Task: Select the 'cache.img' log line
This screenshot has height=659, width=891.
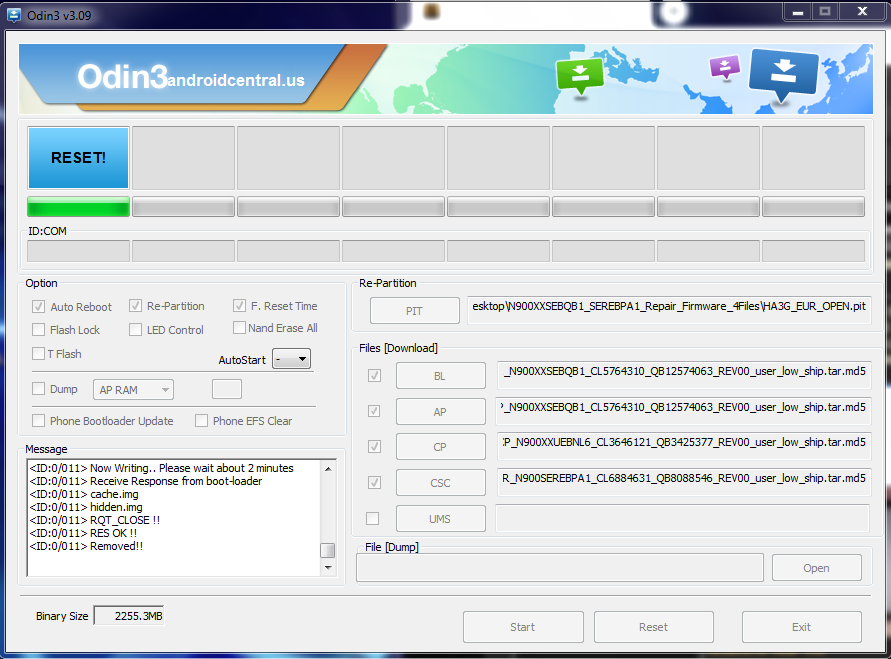Action: (84, 494)
